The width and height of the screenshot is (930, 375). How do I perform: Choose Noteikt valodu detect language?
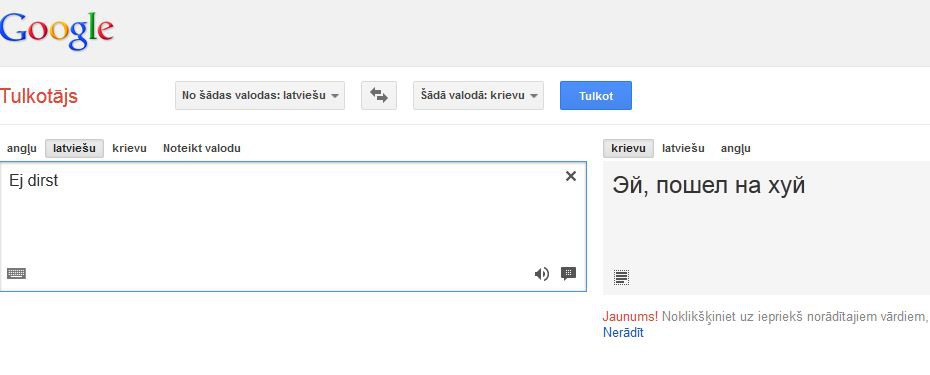[202, 148]
